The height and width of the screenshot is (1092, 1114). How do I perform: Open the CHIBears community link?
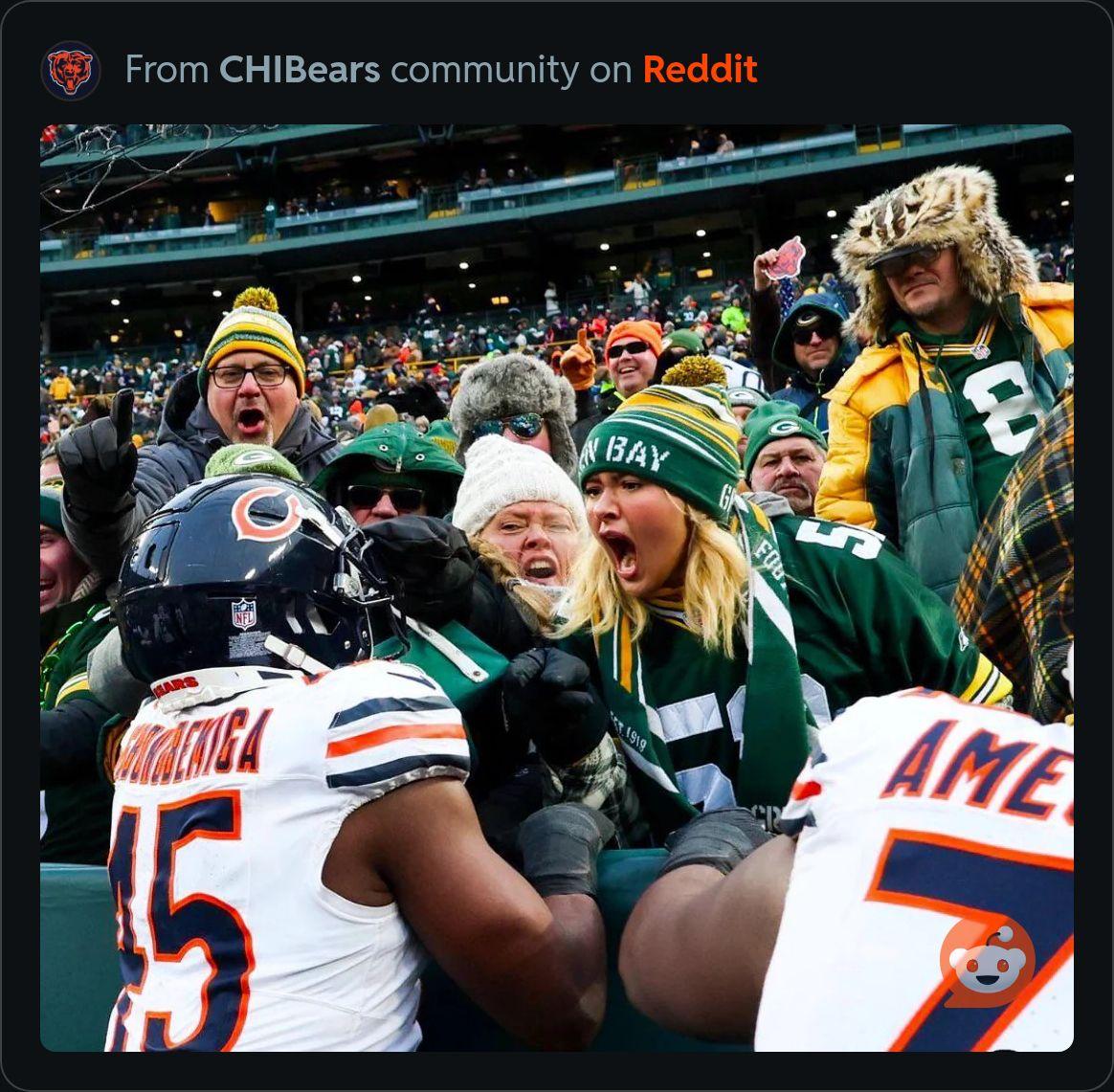[300, 70]
